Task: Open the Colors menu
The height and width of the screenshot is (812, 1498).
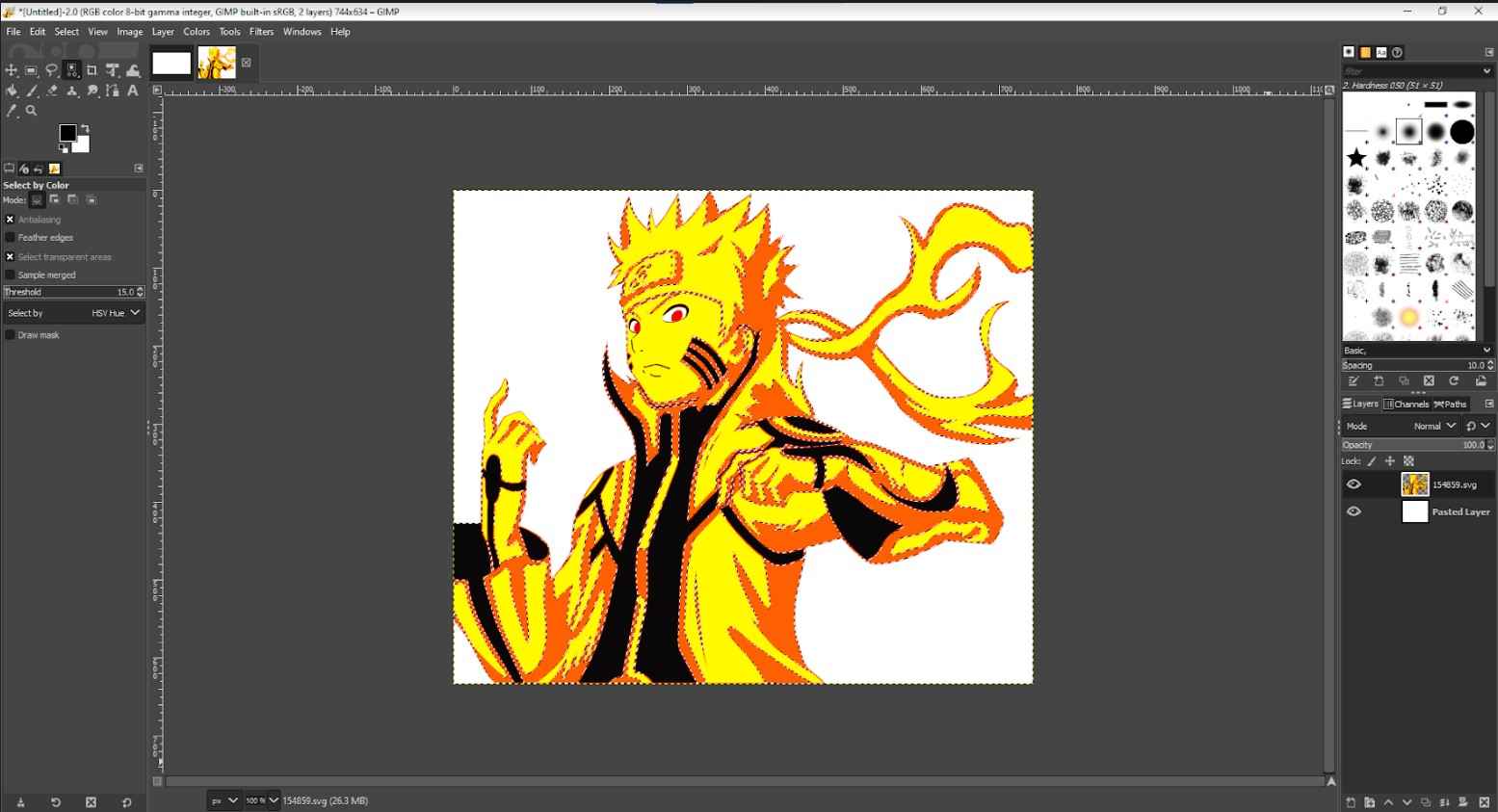Action: click(x=197, y=32)
